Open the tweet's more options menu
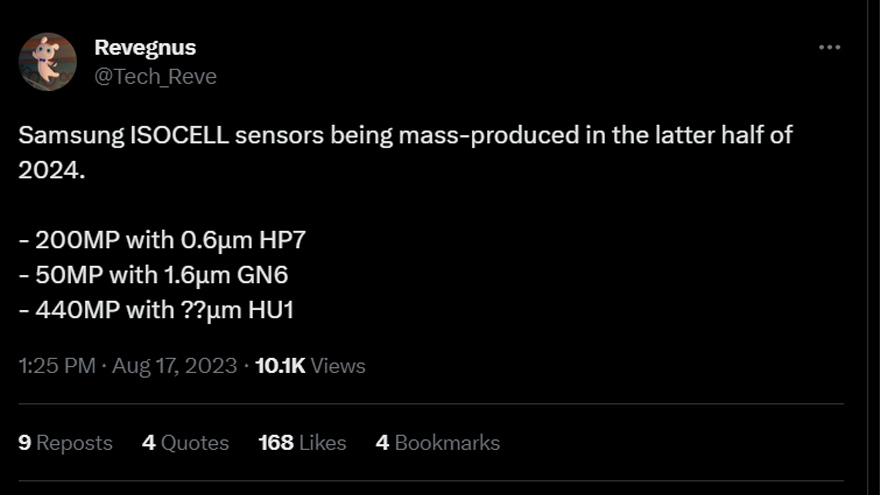The width and height of the screenshot is (880, 495). coord(829,47)
